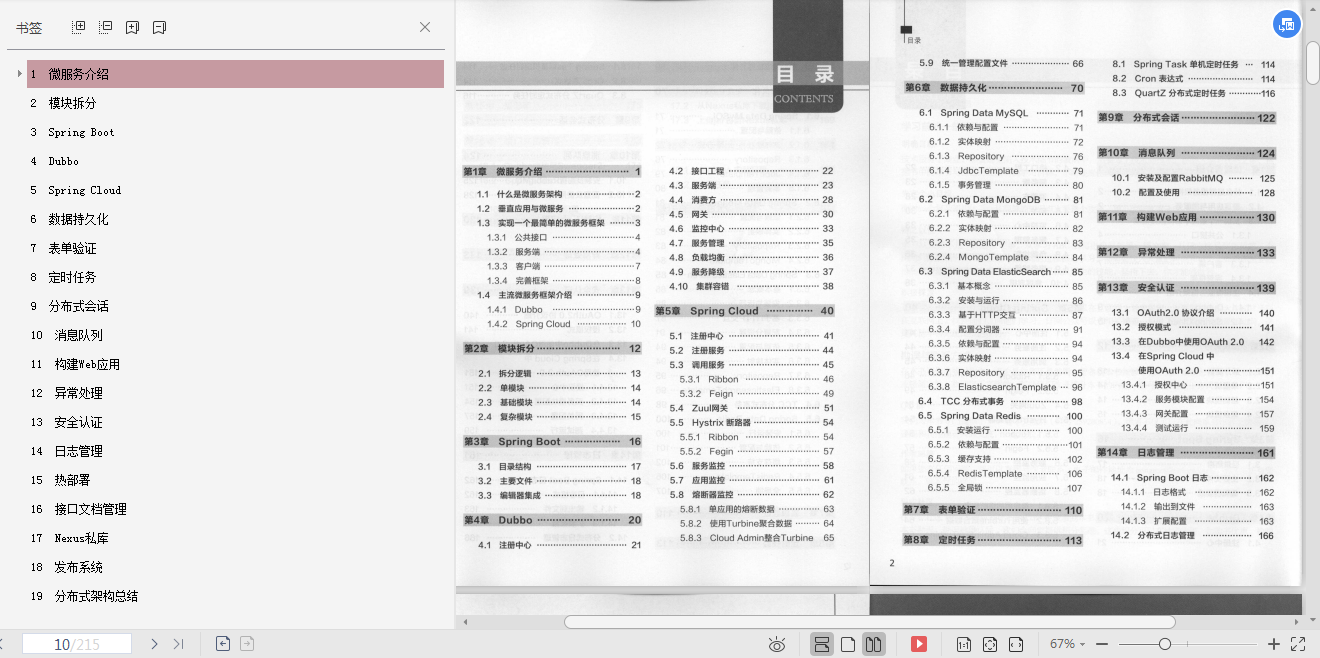Viewport: 1320px width, 658px height.
Task: Open bookmark 11 构建Web应用
Action: pyautogui.click(x=235, y=364)
